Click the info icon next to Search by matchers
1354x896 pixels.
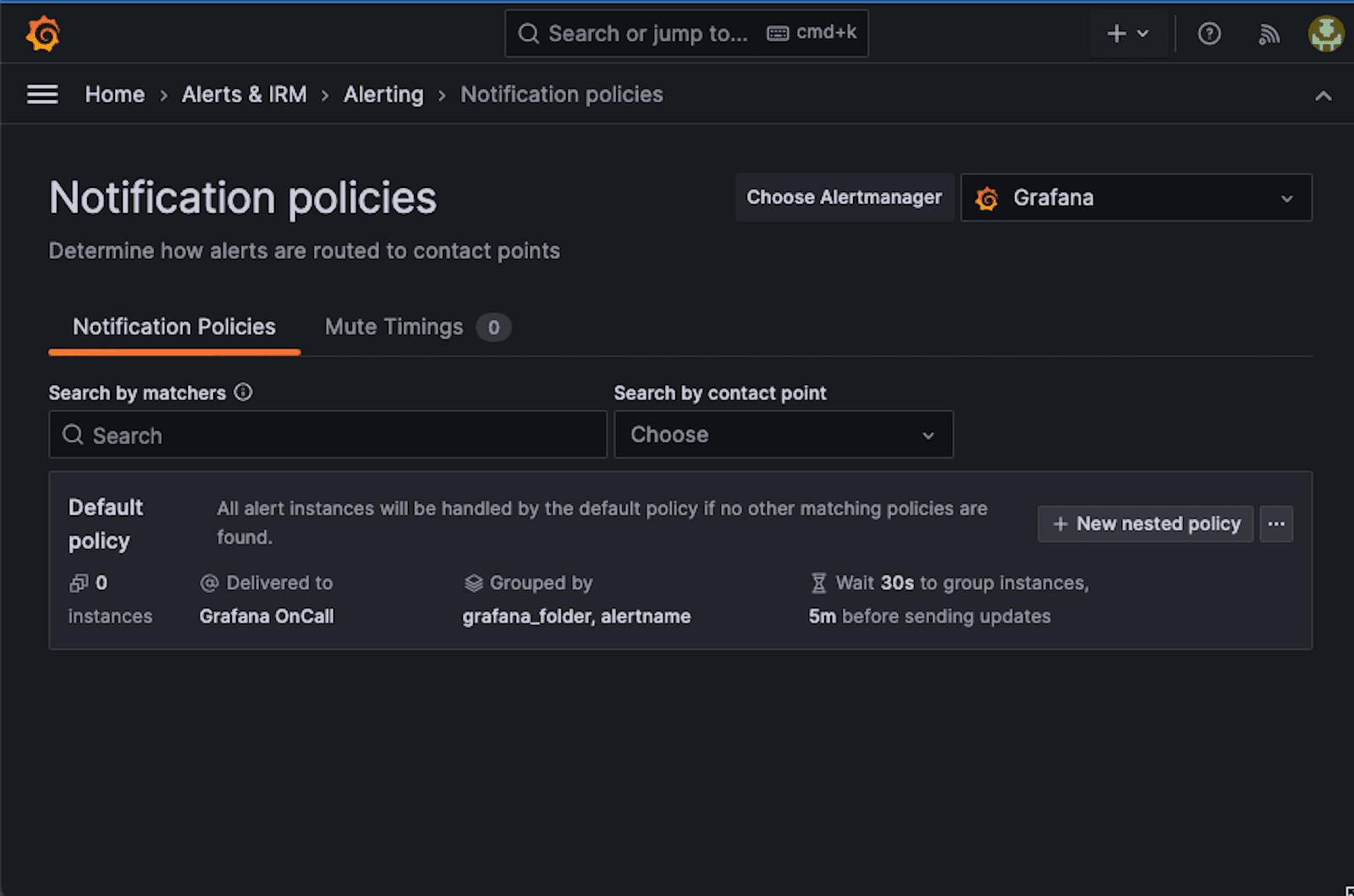point(243,393)
